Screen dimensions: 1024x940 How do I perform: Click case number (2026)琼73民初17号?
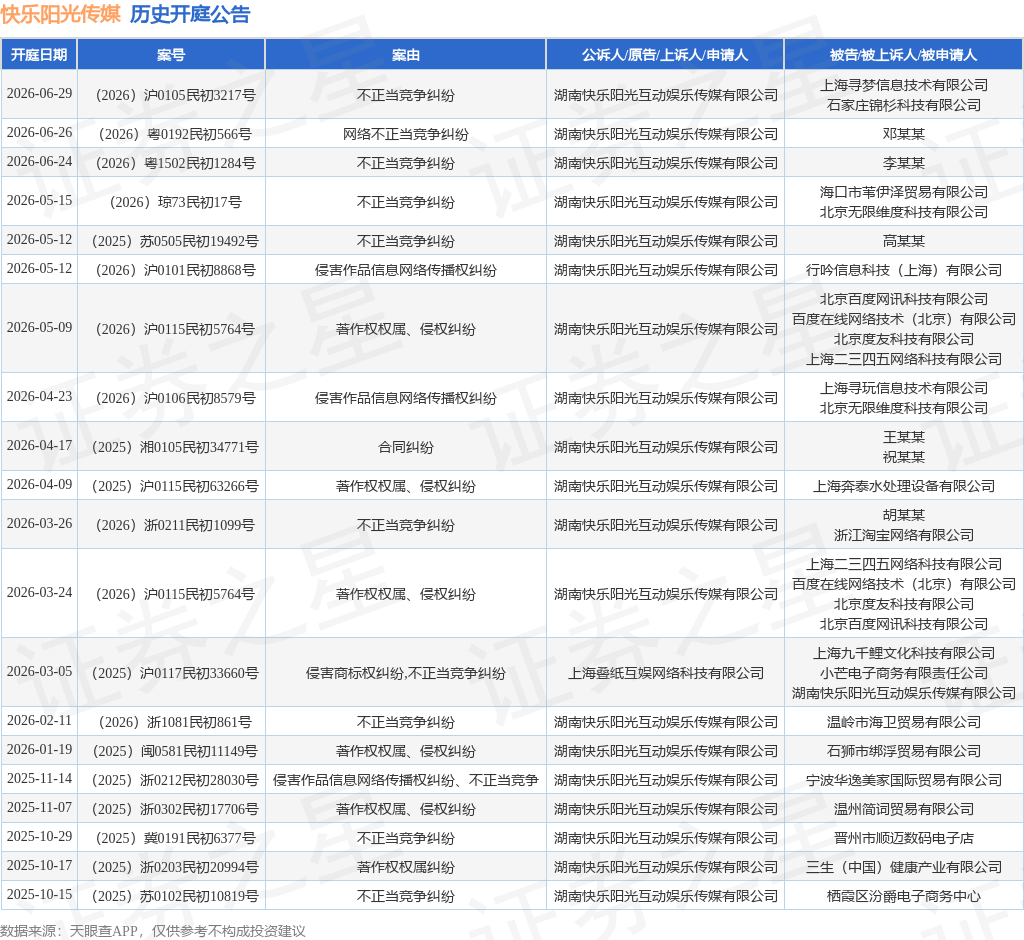pyautogui.click(x=175, y=203)
